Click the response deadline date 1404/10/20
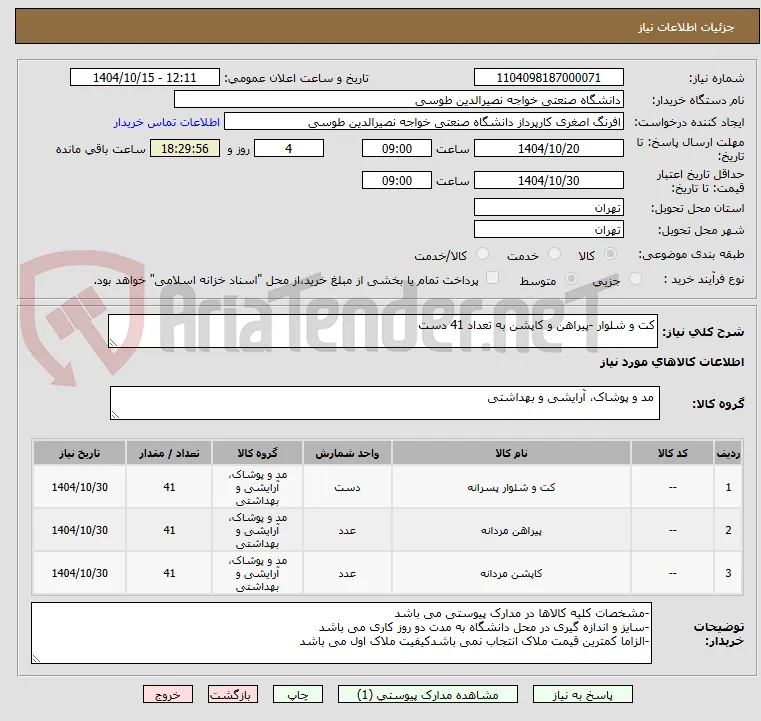The width and height of the screenshot is (761, 721). 548,148
